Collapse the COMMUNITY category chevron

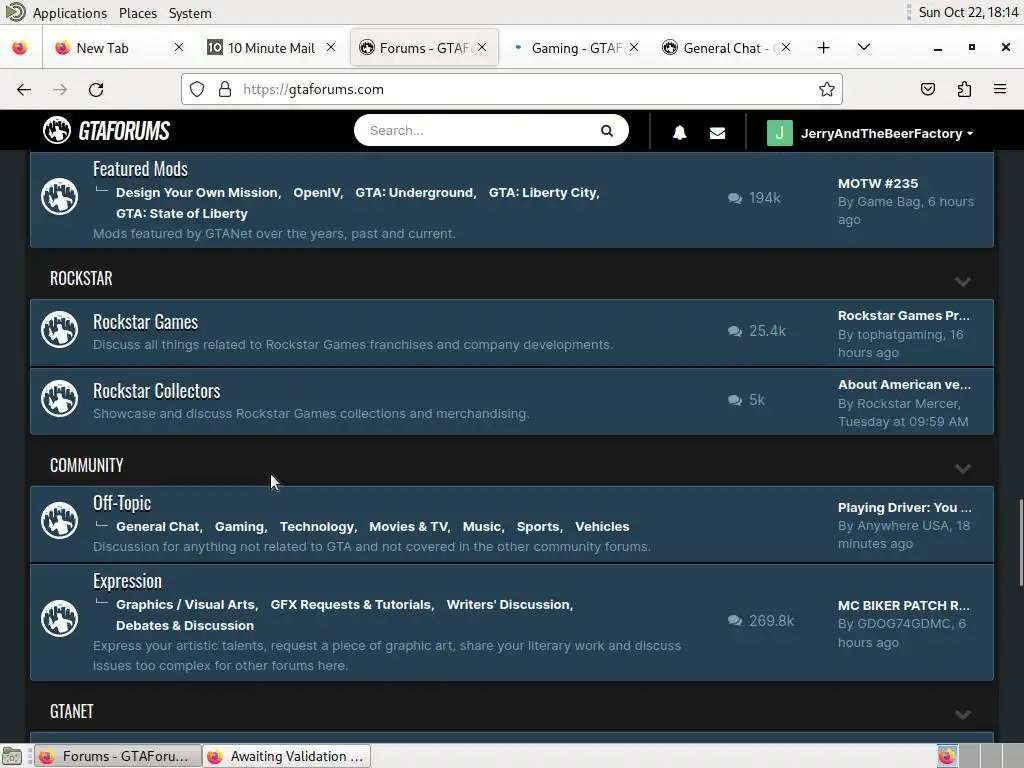963,469
